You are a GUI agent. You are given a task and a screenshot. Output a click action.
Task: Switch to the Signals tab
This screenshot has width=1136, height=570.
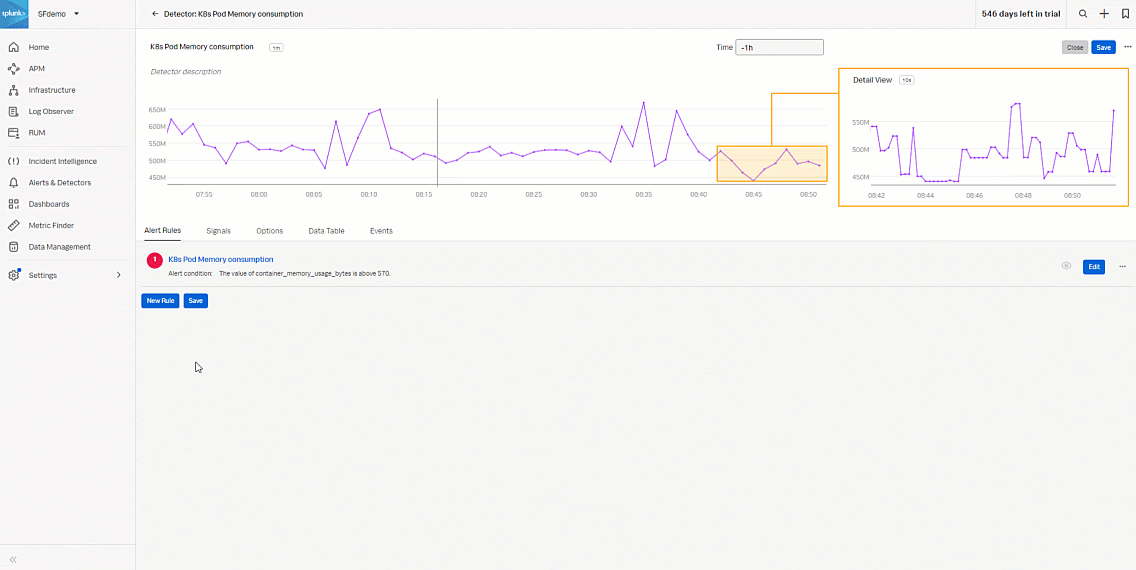(218, 231)
